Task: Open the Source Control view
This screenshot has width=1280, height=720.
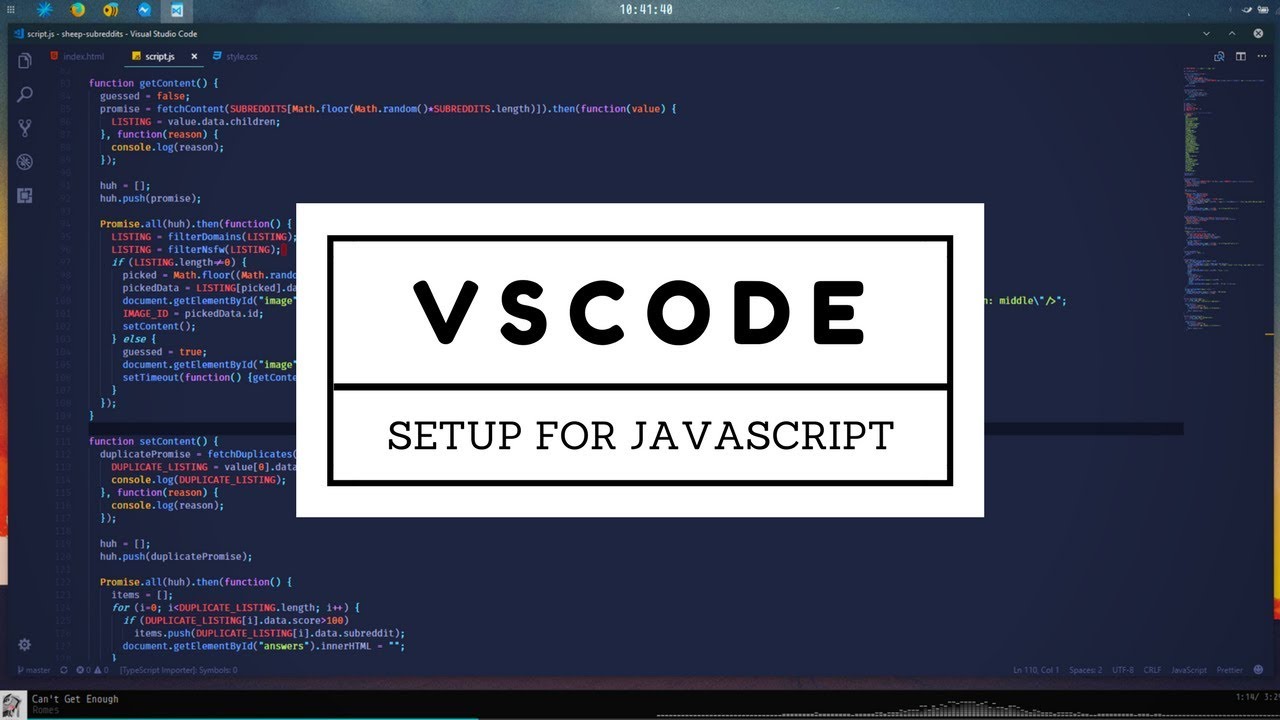Action: 25,128
